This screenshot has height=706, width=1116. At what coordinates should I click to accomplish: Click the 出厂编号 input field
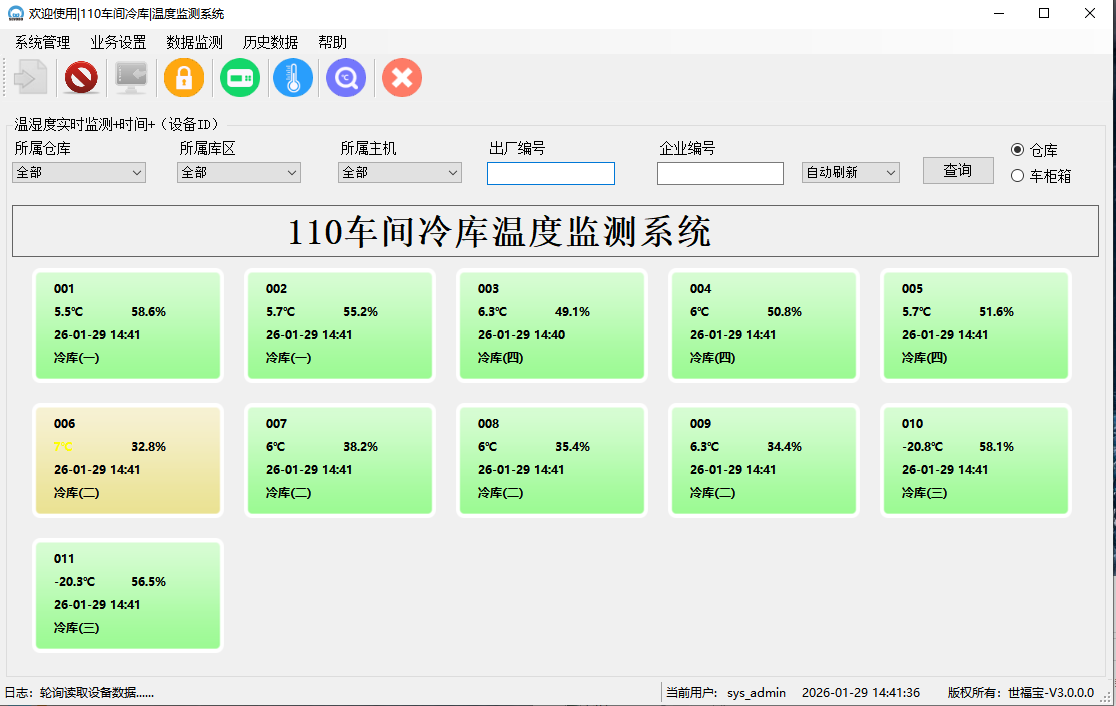[x=550, y=174]
